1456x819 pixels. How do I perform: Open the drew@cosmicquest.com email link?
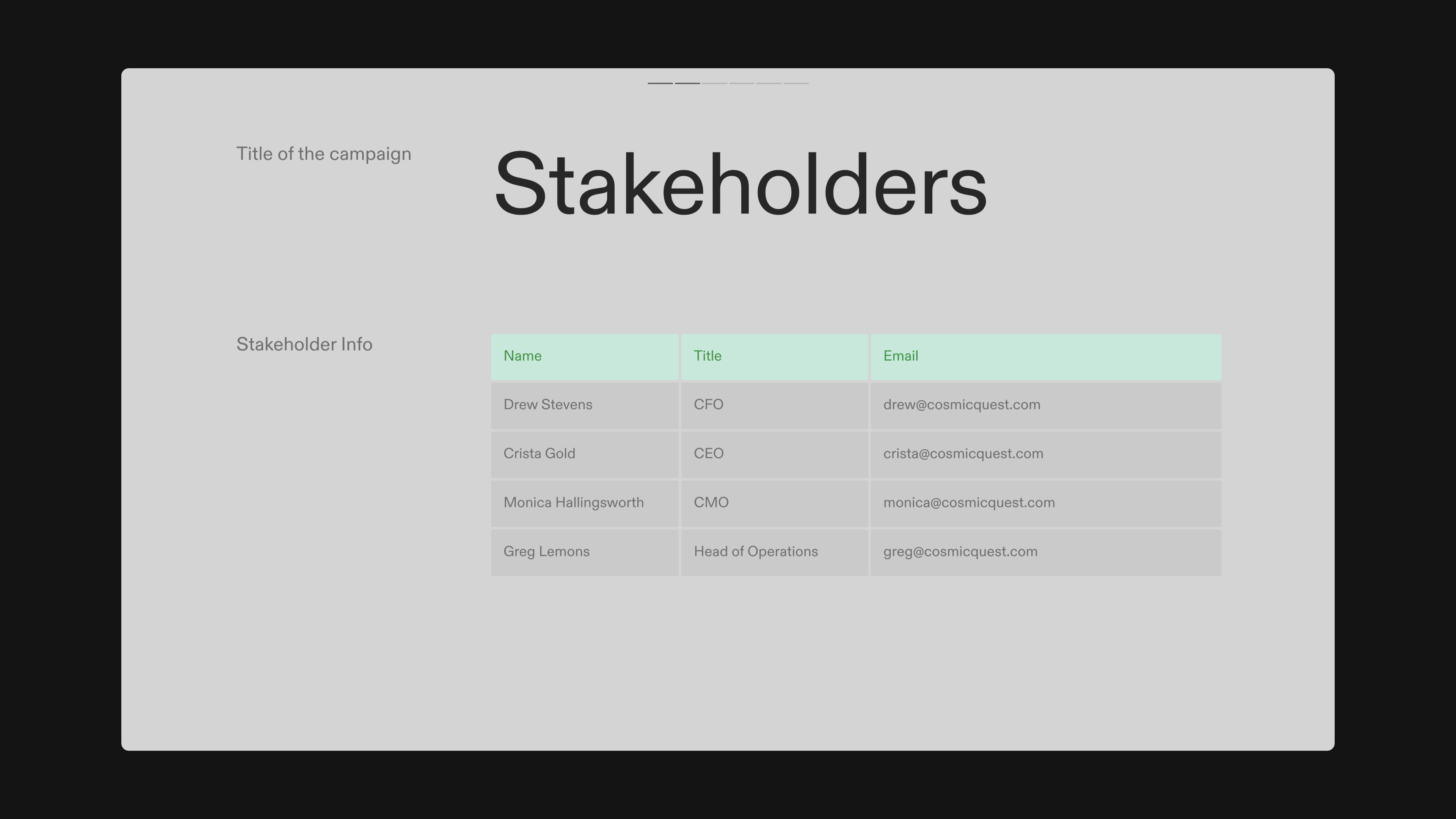pos(962,405)
